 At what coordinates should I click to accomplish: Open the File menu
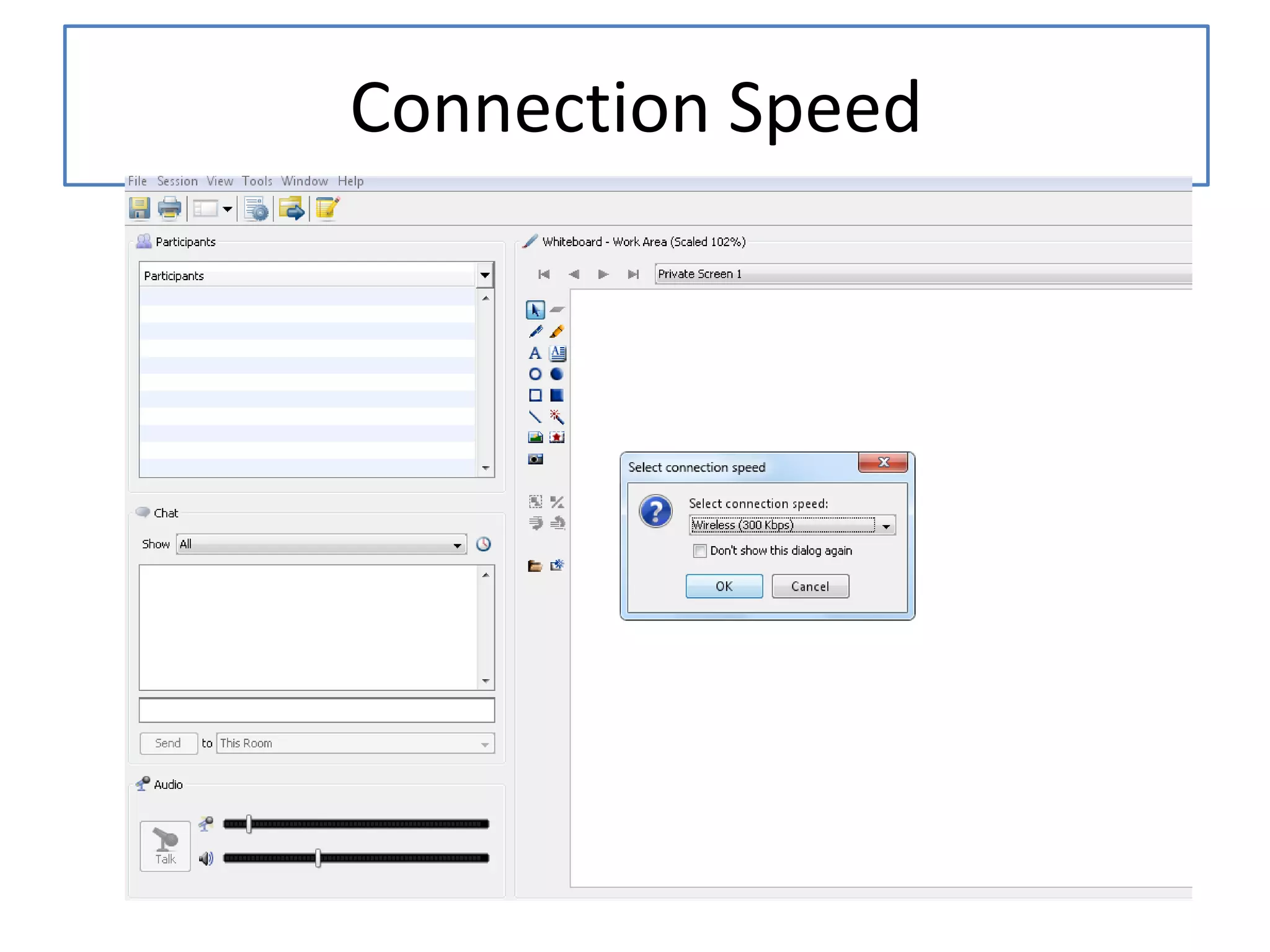138,181
